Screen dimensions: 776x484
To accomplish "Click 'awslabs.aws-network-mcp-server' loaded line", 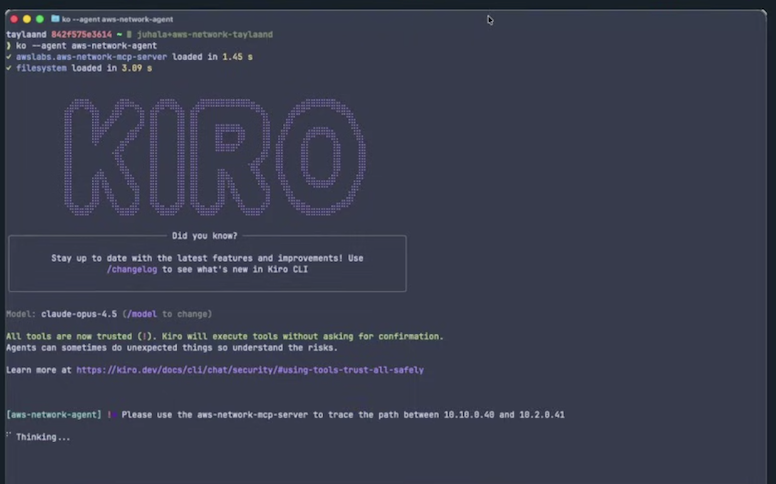I will 129,57.
